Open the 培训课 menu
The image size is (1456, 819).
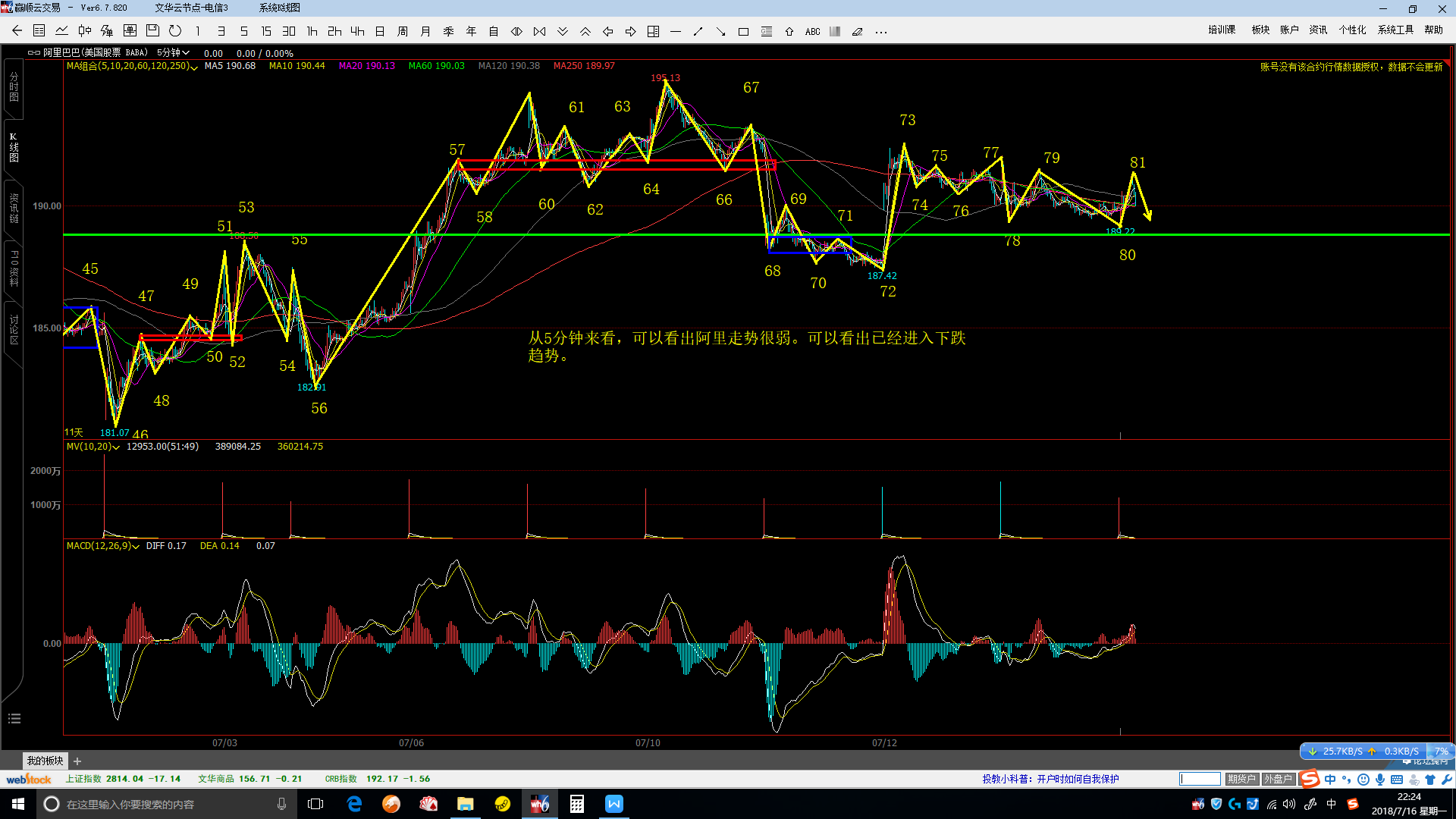point(1222,30)
